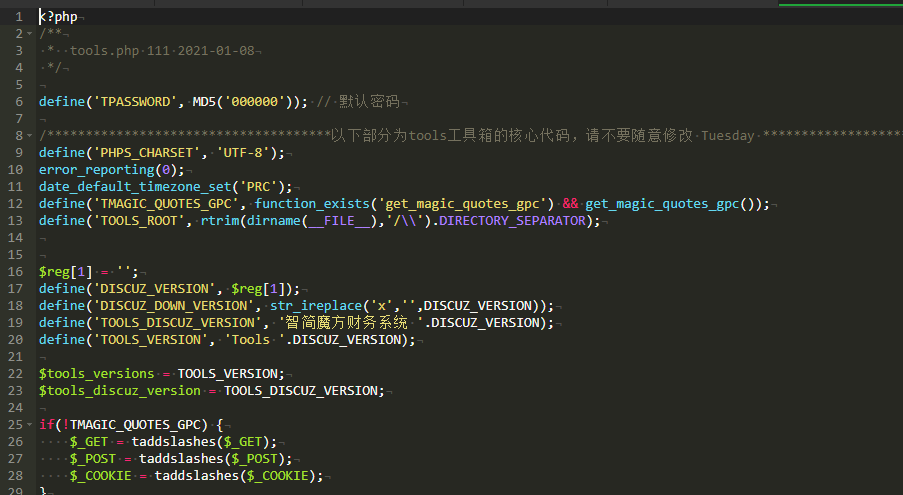Place cursor in the <?php opening tag
The height and width of the screenshot is (495, 903).
pyautogui.click(x=58, y=17)
